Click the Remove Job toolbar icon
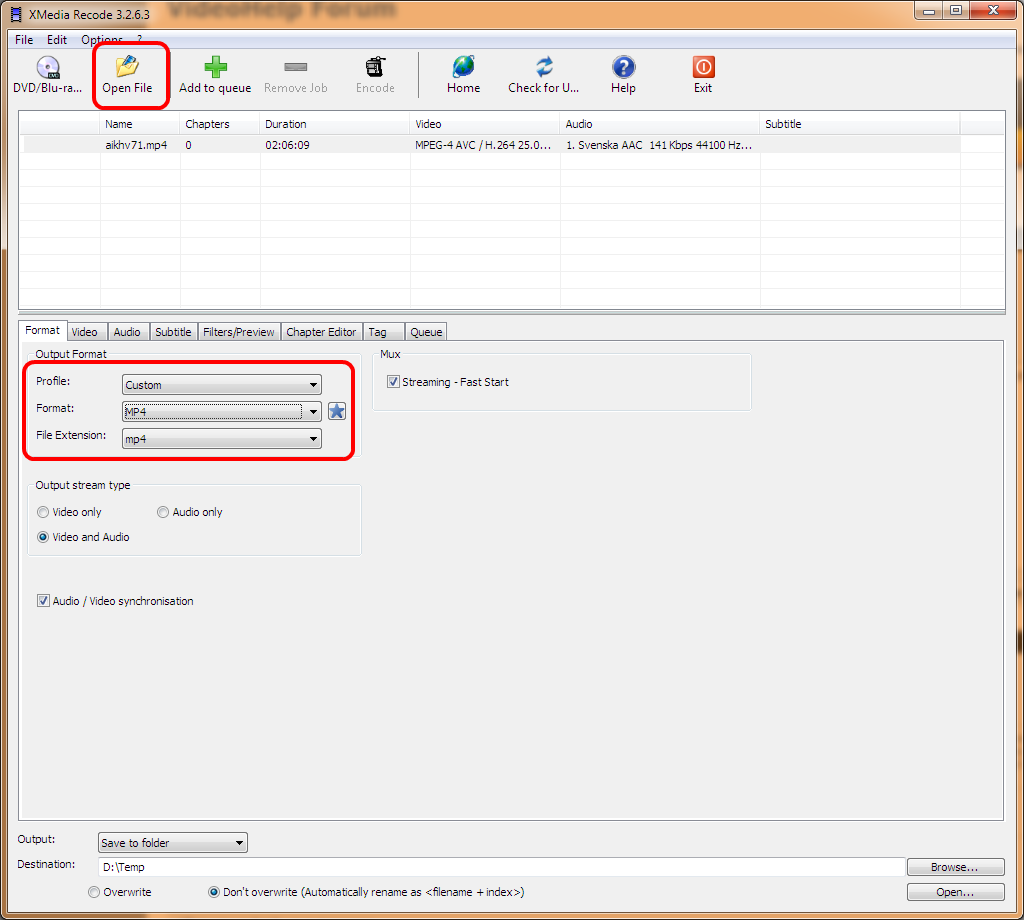The width and height of the screenshot is (1024, 920). [x=295, y=74]
